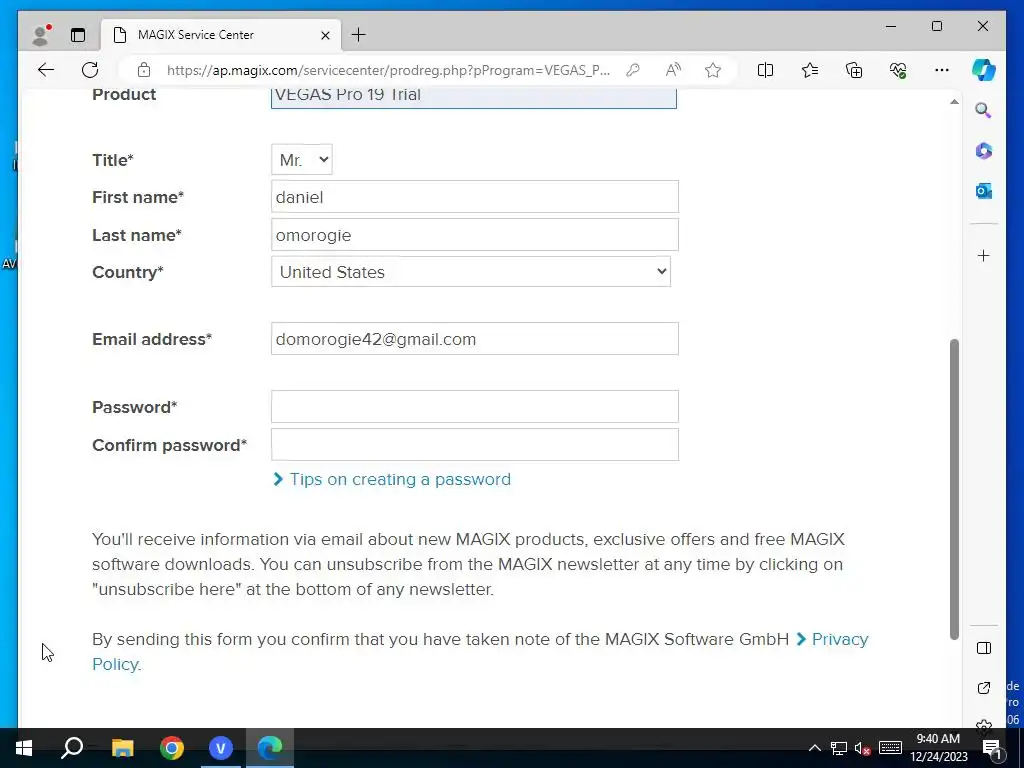This screenshot has width=1024, height=768.
Task: Open touch keyboard tray icon
Action: (890, 748)
